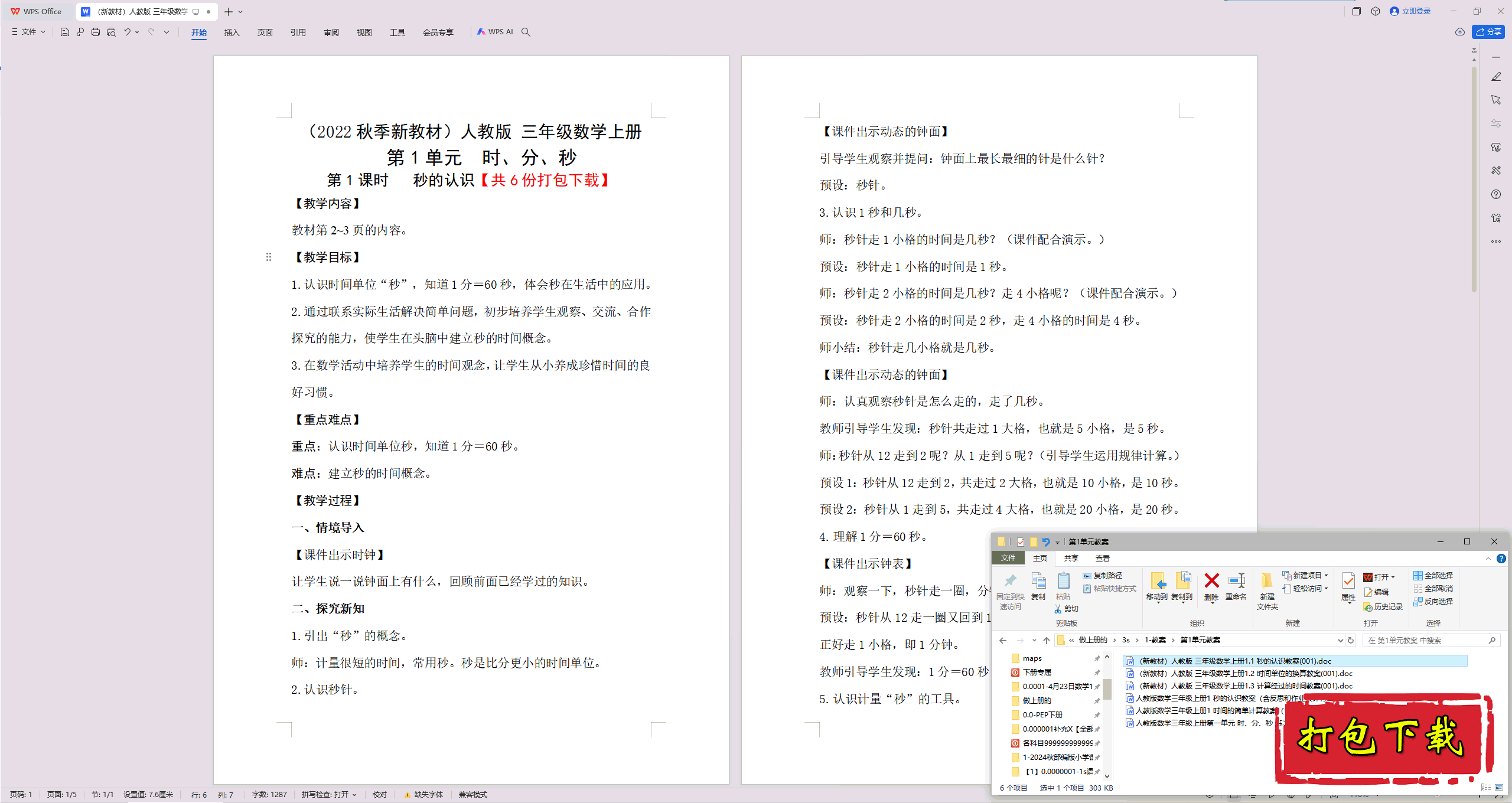This screenshot has width=1512, height=803.
Task: Click Explorer refresh address button
Action: pyautogui.click(x=1351, y=641)
